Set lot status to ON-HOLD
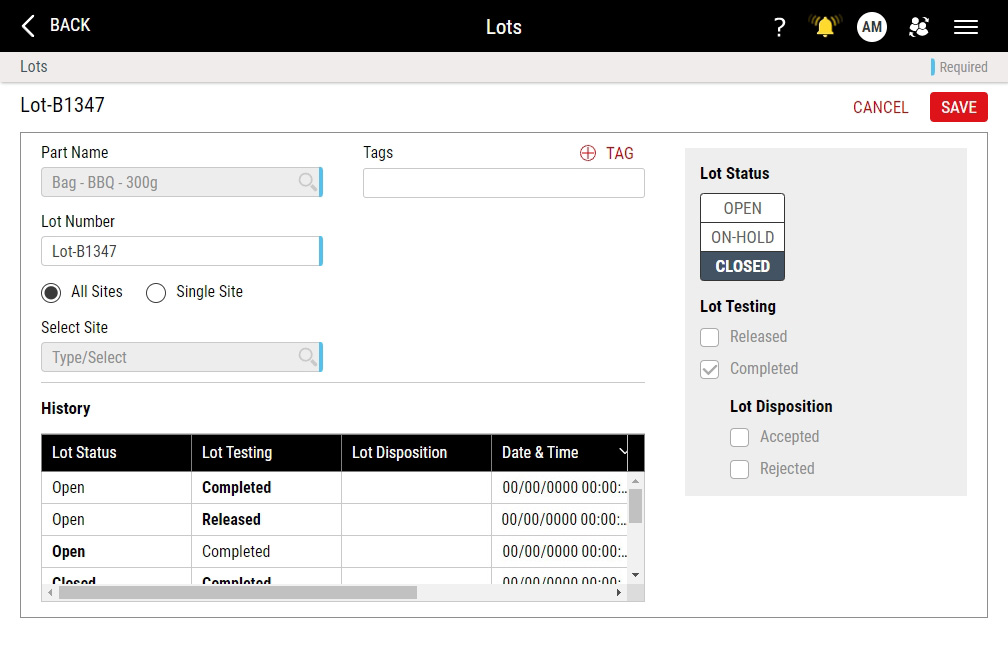 pos(742,237)
